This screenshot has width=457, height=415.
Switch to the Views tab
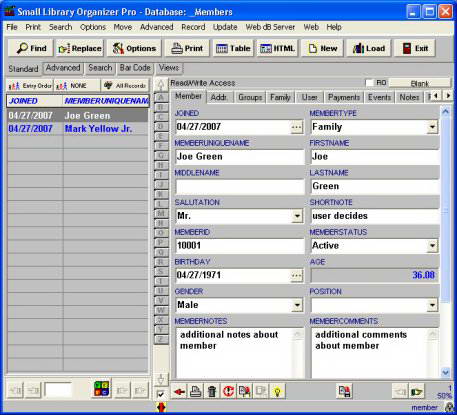(169, 68)
